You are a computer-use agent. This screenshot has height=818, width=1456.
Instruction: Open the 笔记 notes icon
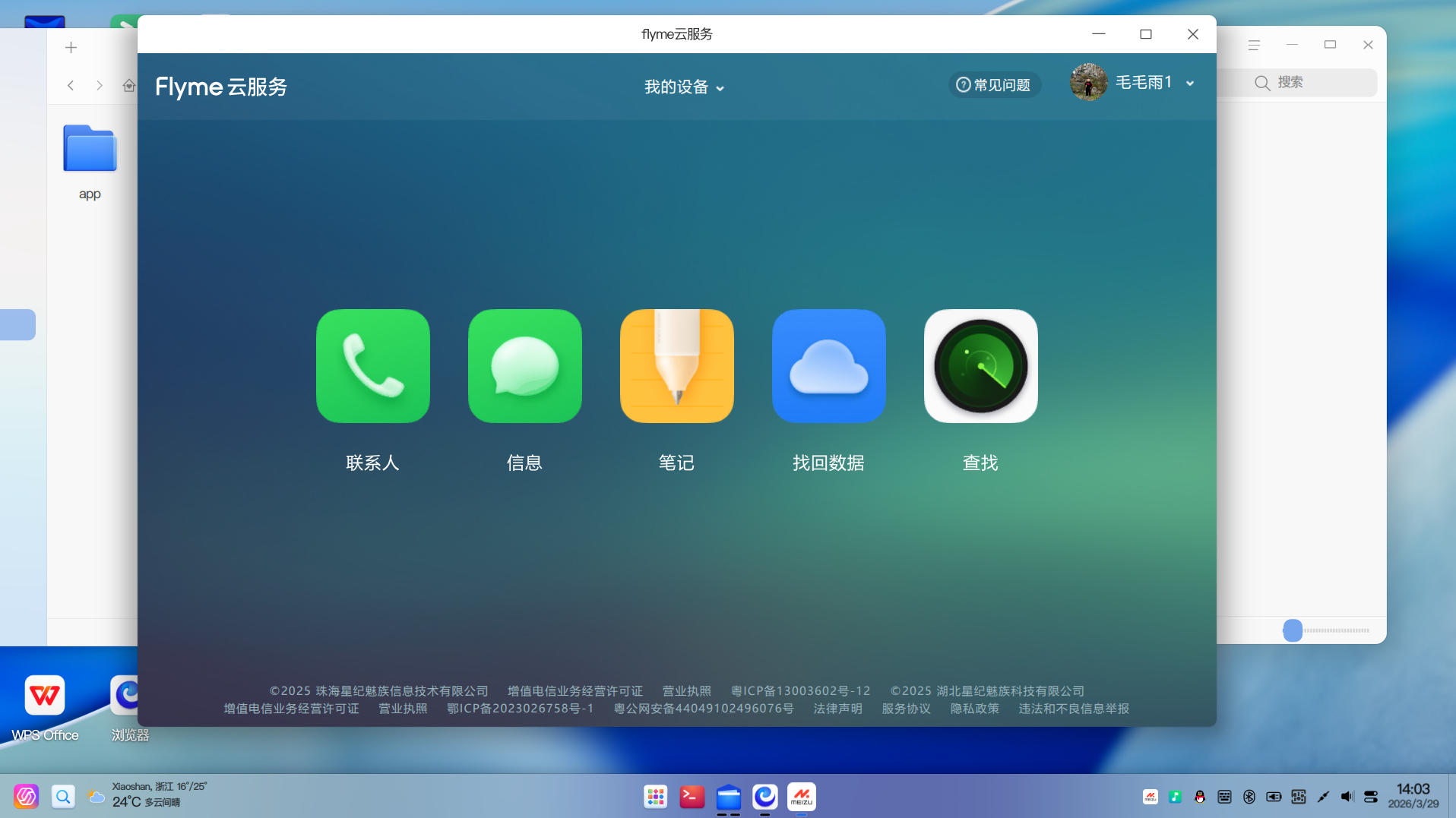click(676, 366)
